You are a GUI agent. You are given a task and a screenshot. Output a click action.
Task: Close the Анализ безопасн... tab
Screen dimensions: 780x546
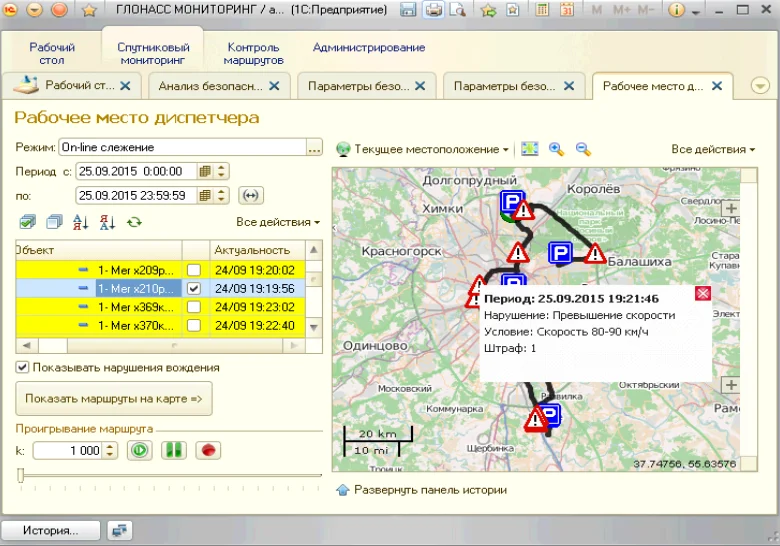click(x=274, y=86)
